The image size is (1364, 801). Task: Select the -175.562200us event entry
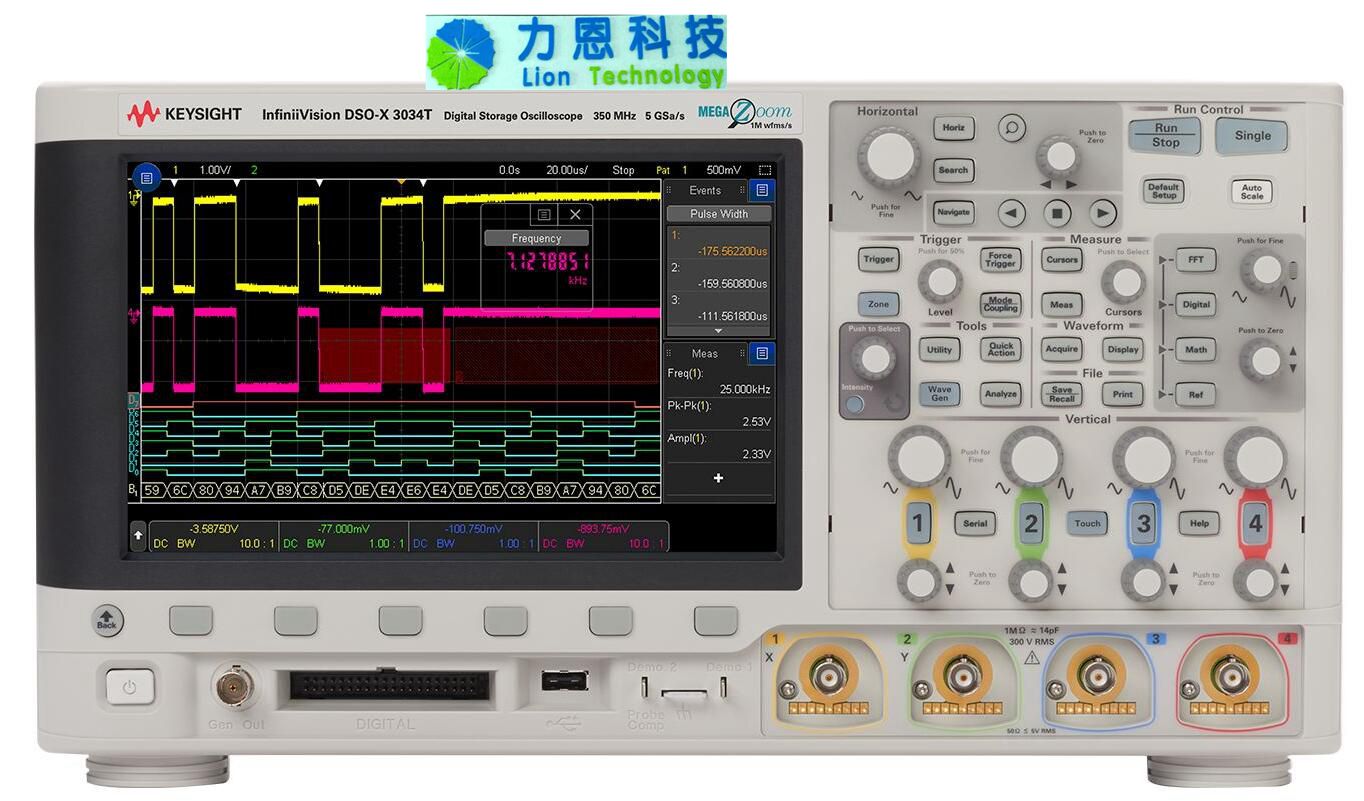718,244
